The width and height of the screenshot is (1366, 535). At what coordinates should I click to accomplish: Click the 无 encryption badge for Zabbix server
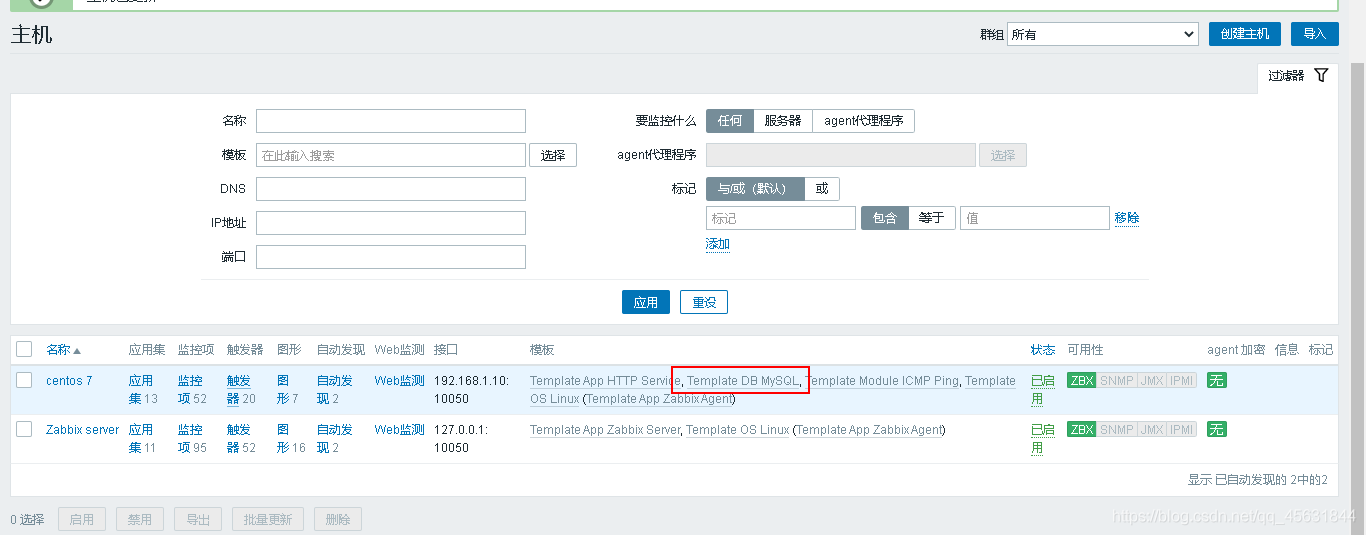[x=1217, y=429]
